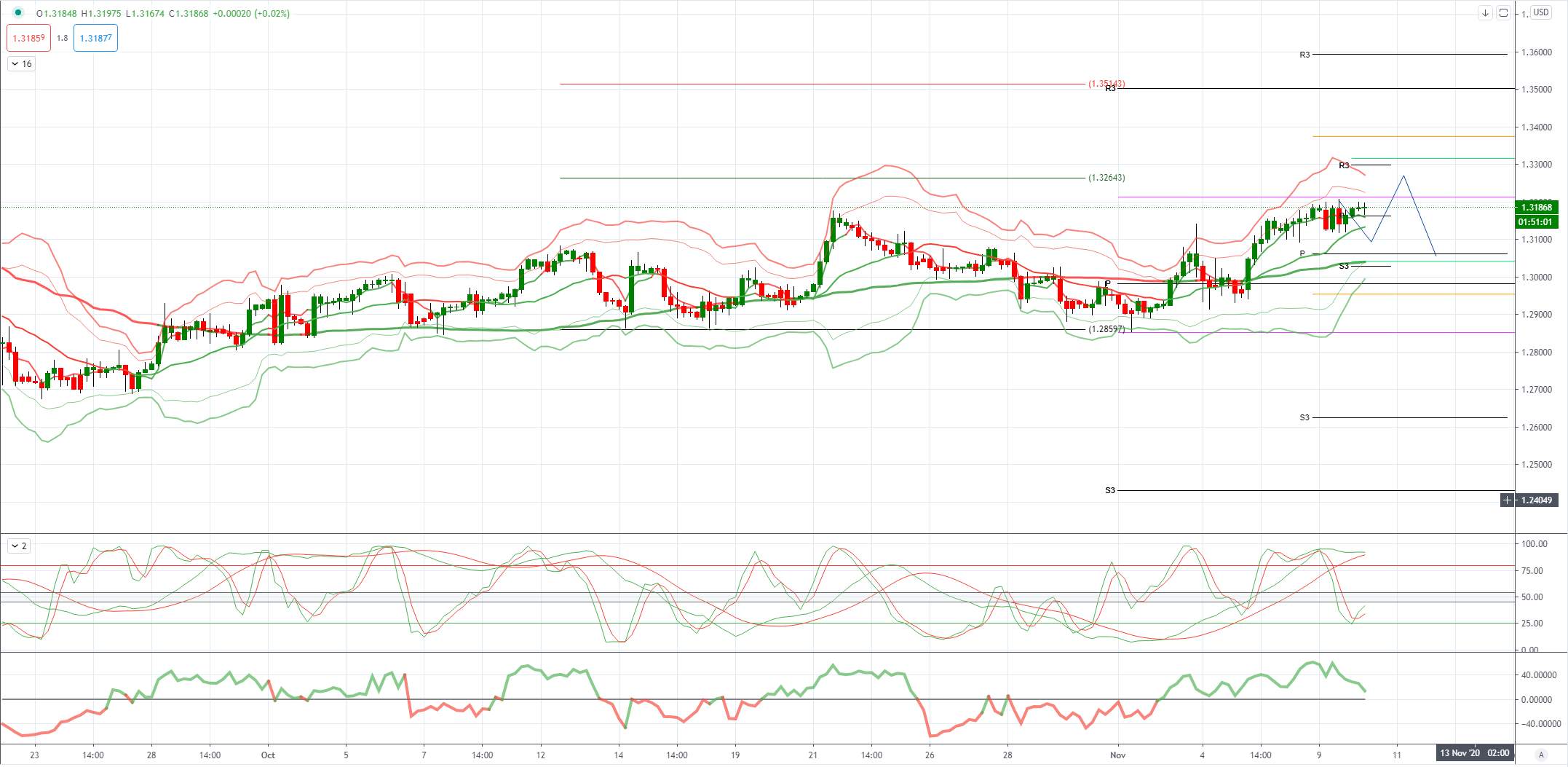
Task: Expand the 16 indicators legend
Action: point(21,64)
